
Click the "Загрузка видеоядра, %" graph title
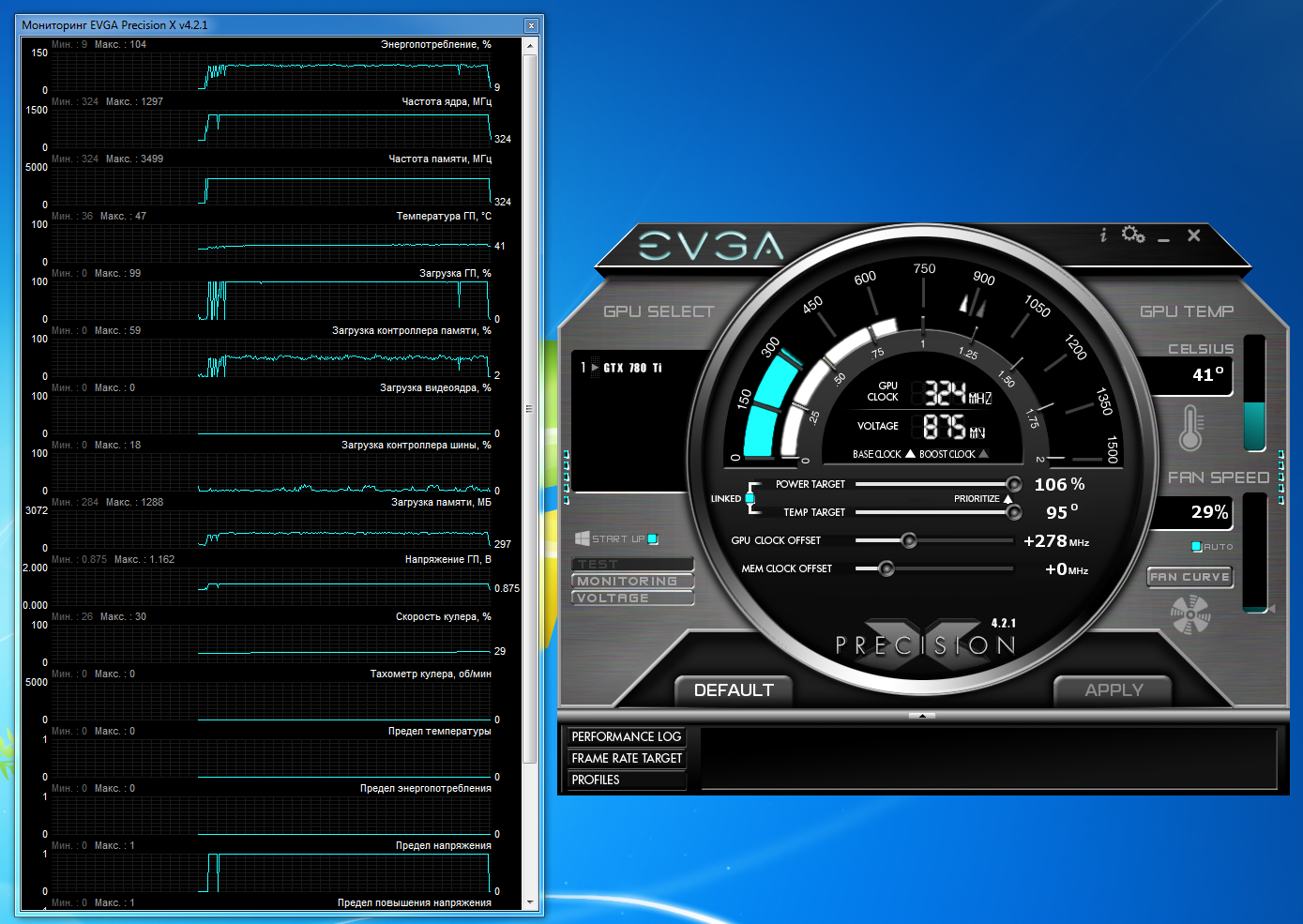(435, 388)
